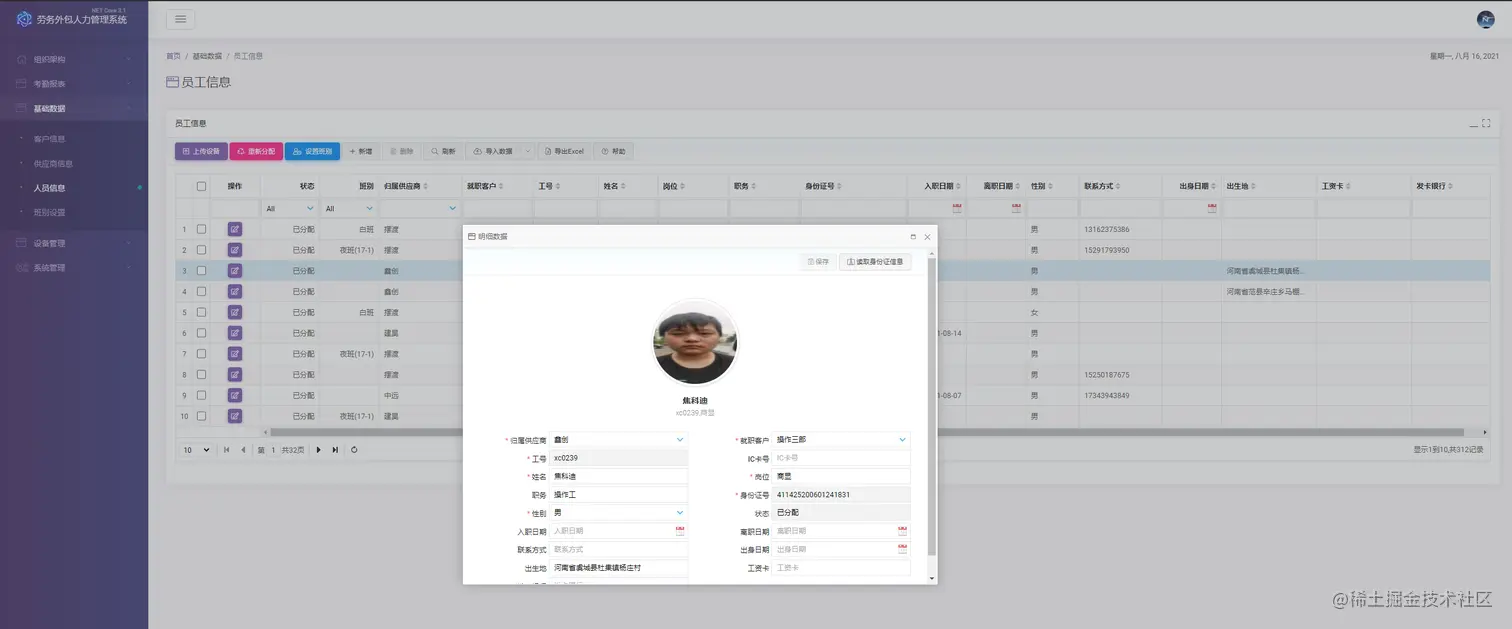This screenshot has height=629, width=1512.
Task: Click edit icon in highlighted row 3
Action: click(x=235, y=271)
